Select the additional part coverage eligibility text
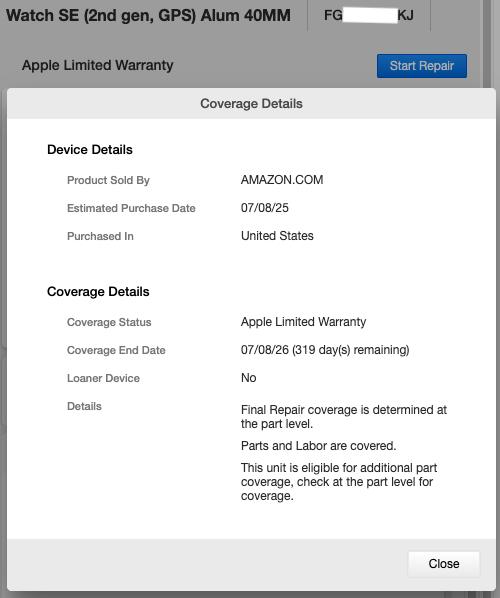The image size is (500, 598). [x=339, y=482]
